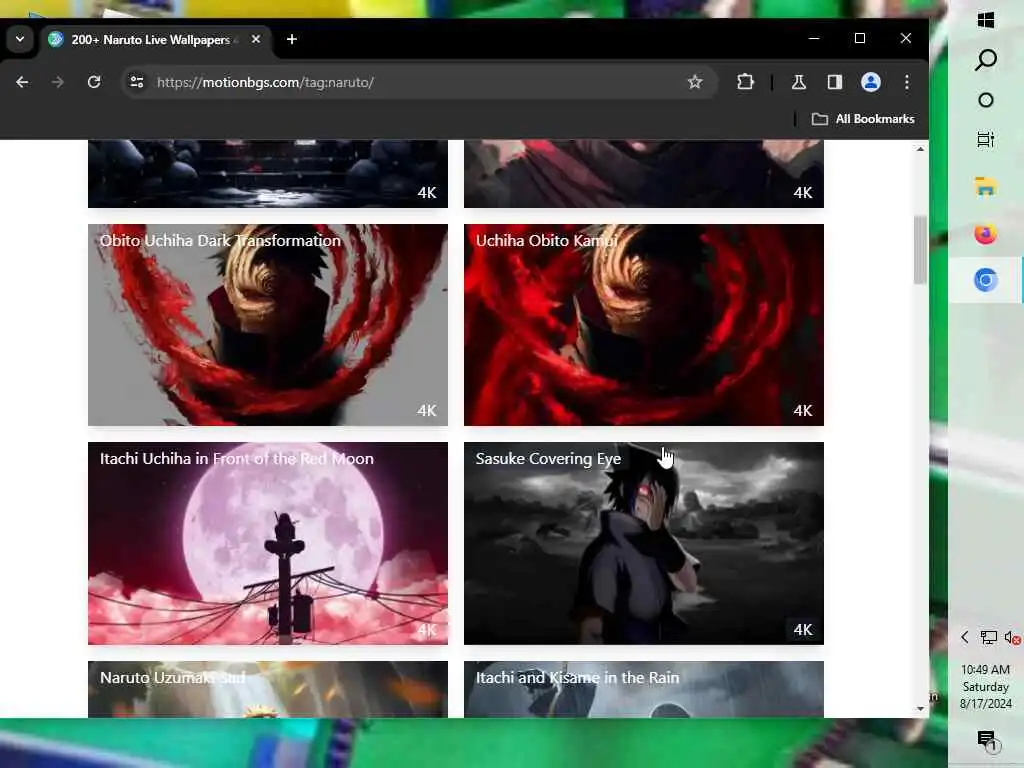Switch to Chromium on taskbar
This screenshot has height=768, width=1024.
click(985, 280)
